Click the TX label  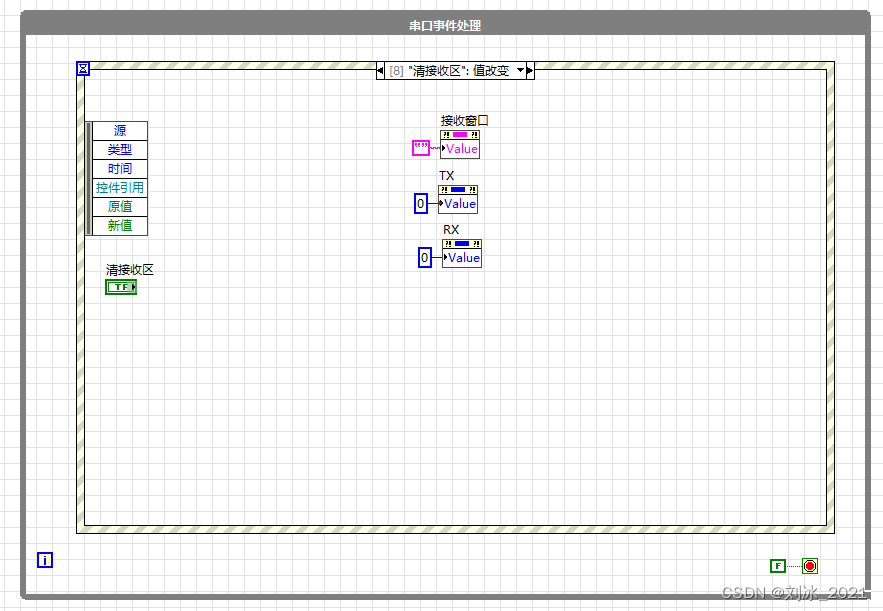tap(447, 176)
